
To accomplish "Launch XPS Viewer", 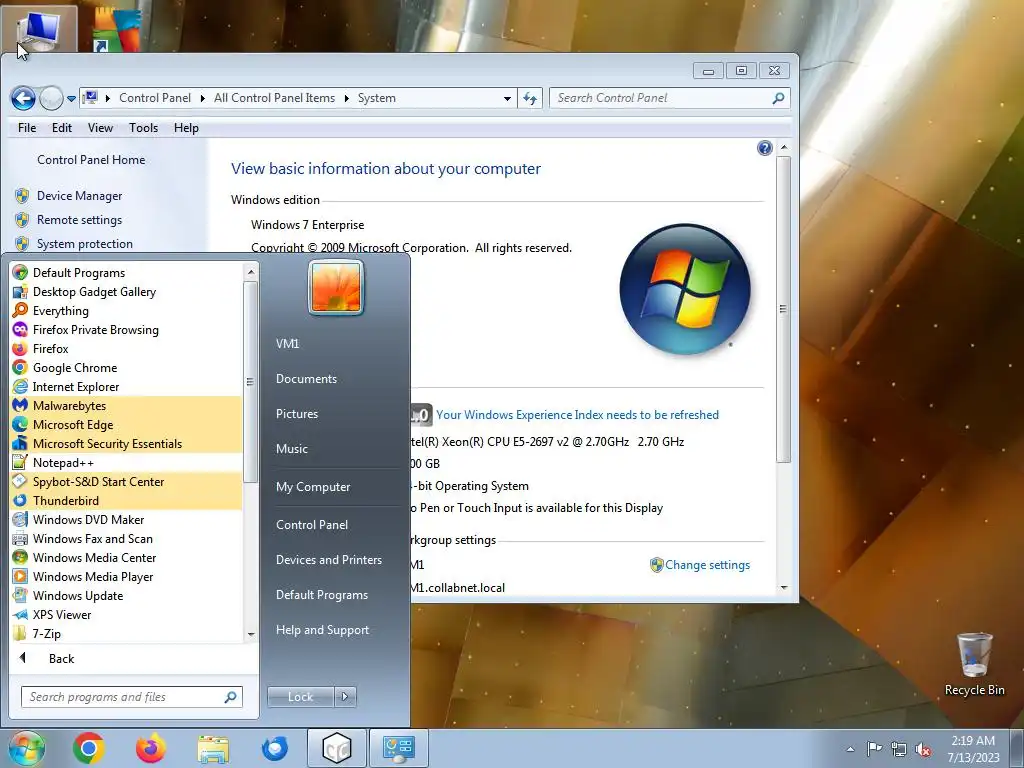I will pyautogui.click(x=126, y=615).
